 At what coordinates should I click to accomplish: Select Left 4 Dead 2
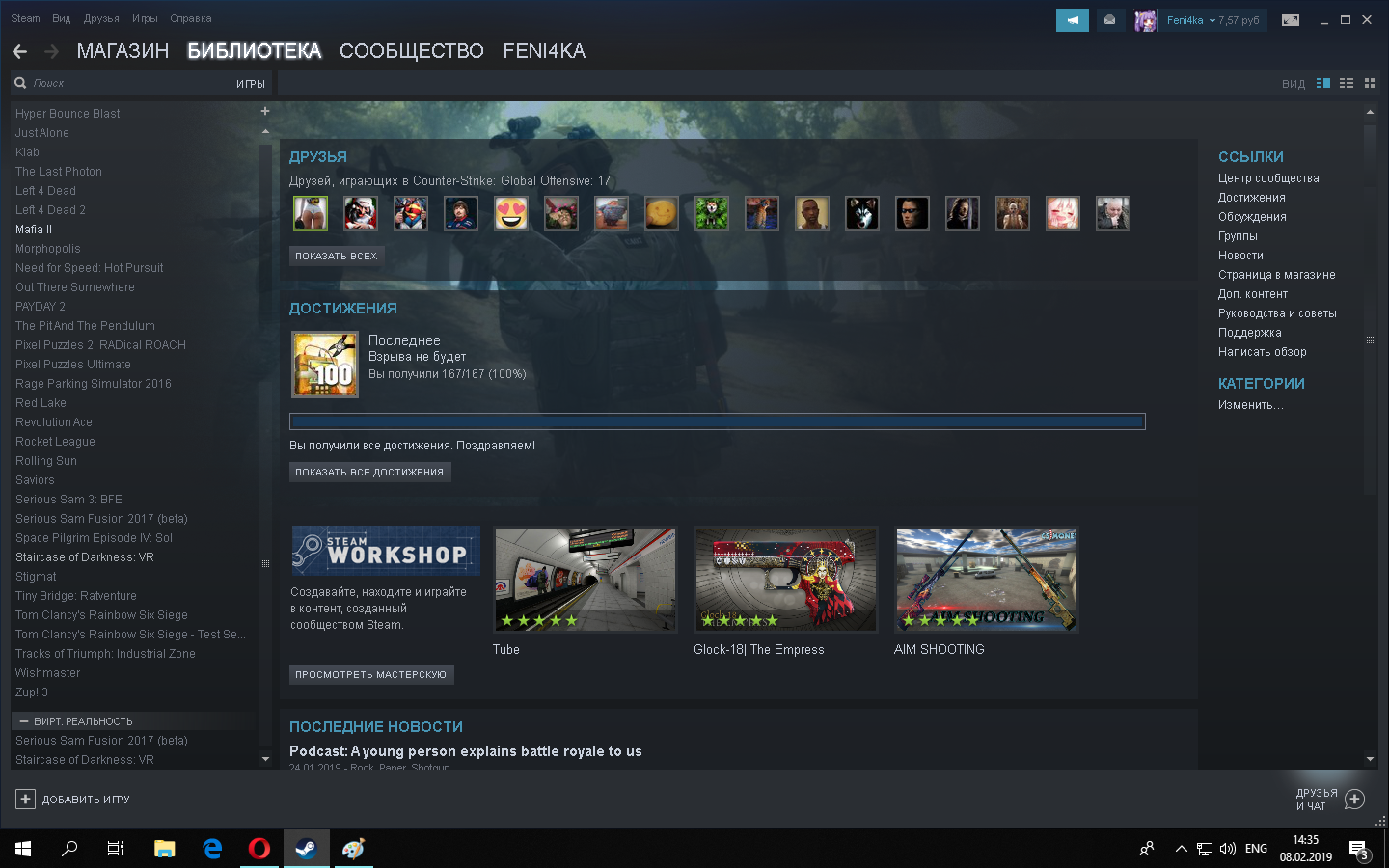pos(50,210)
